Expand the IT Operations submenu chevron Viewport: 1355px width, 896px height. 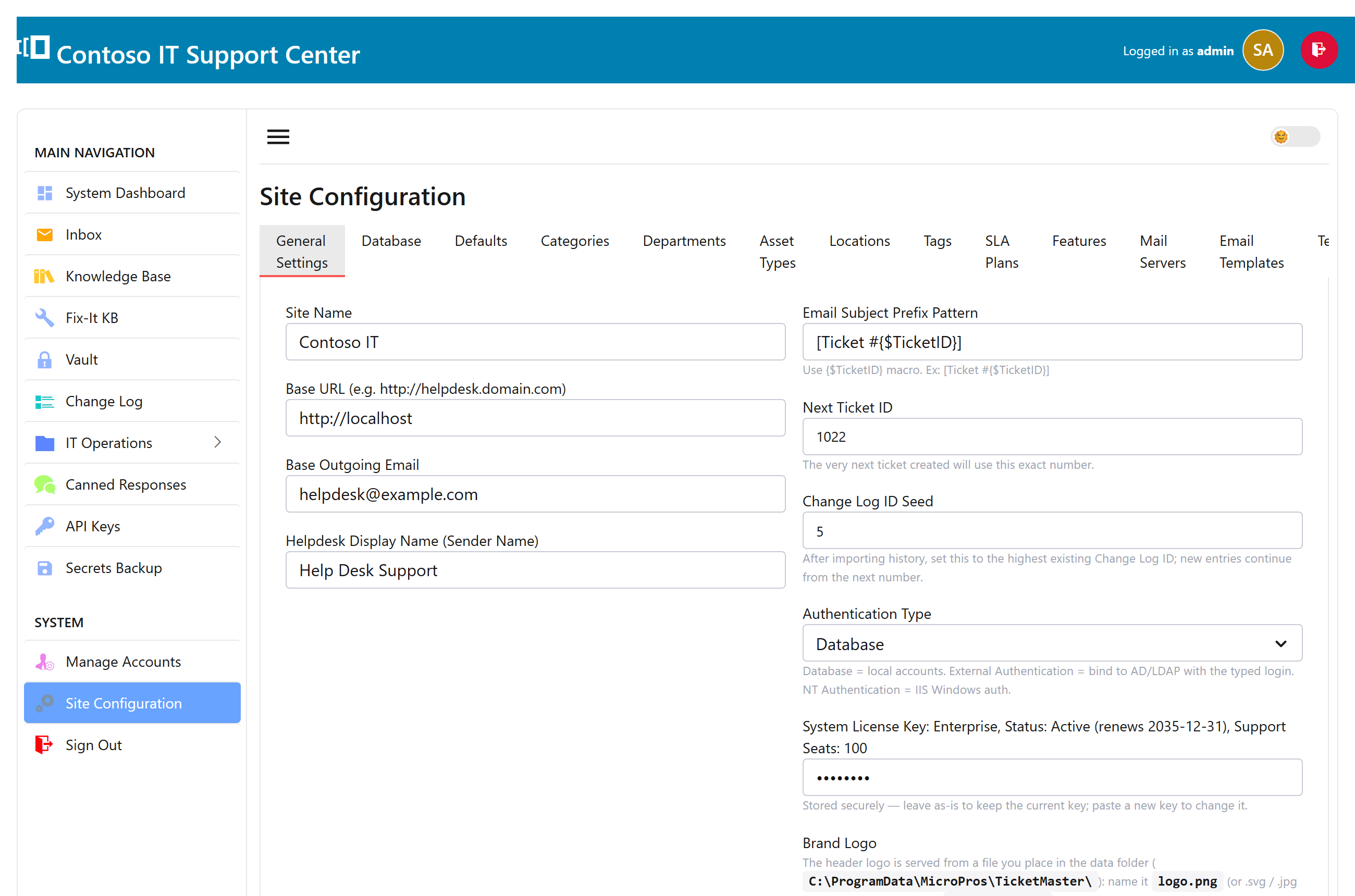pos(217,442)
